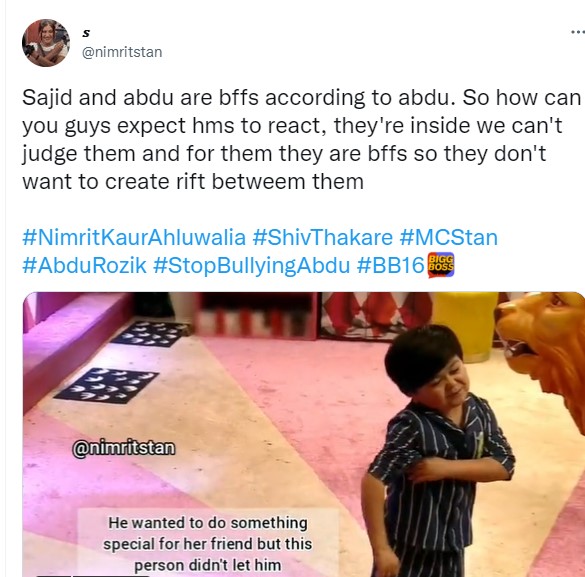Click the Bigg Boss emoji after #BB16
The width and height of the screenshot is (585, 577).
click(441, 265)
